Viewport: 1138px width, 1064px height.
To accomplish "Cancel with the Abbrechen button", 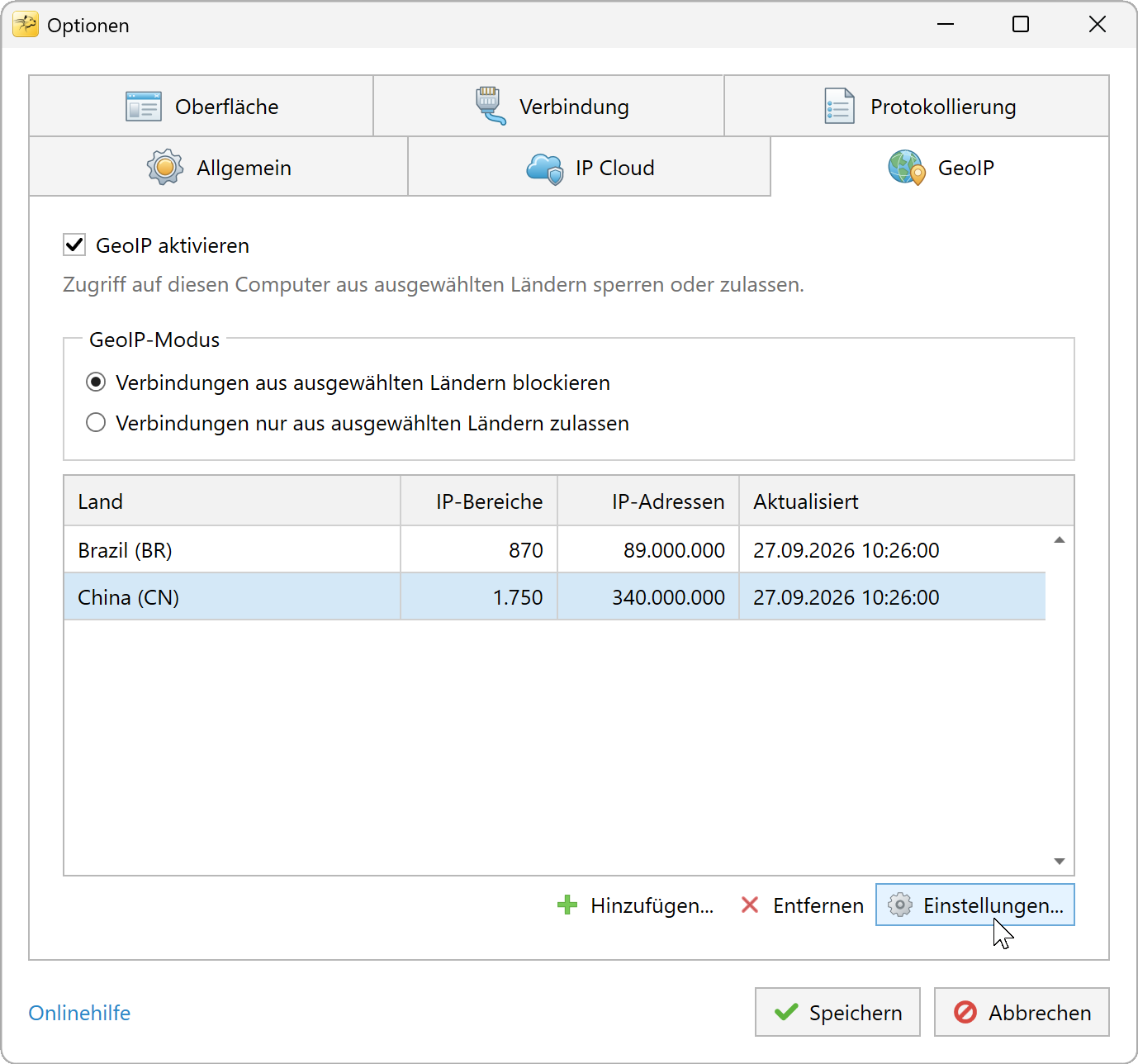I will tap(1022, 1012).
